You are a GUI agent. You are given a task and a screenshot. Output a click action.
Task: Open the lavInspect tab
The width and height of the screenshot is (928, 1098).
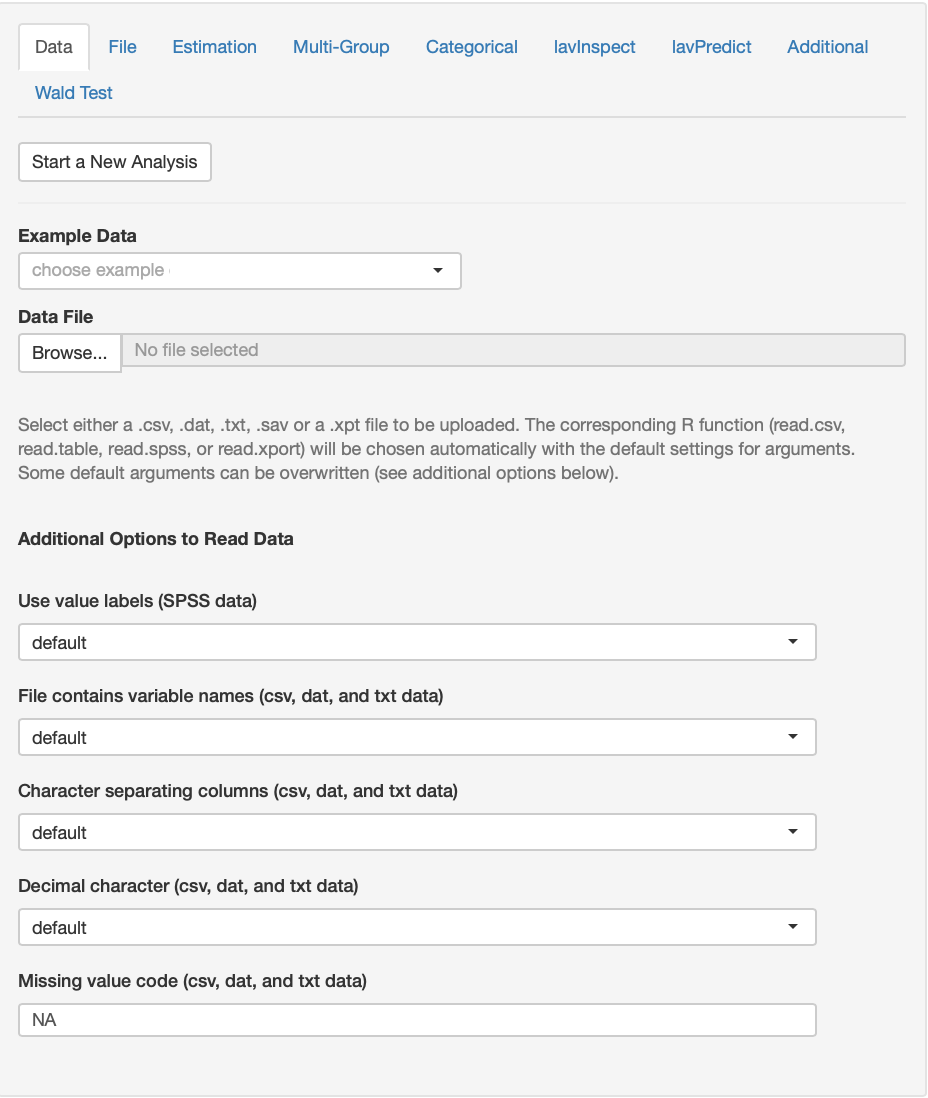594,47
